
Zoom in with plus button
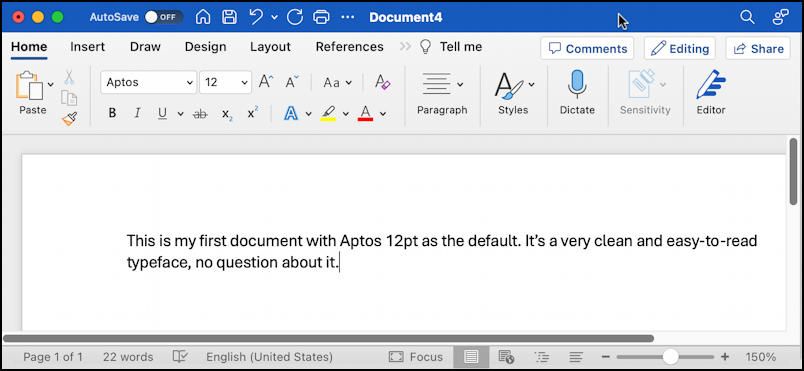point(725,357)
